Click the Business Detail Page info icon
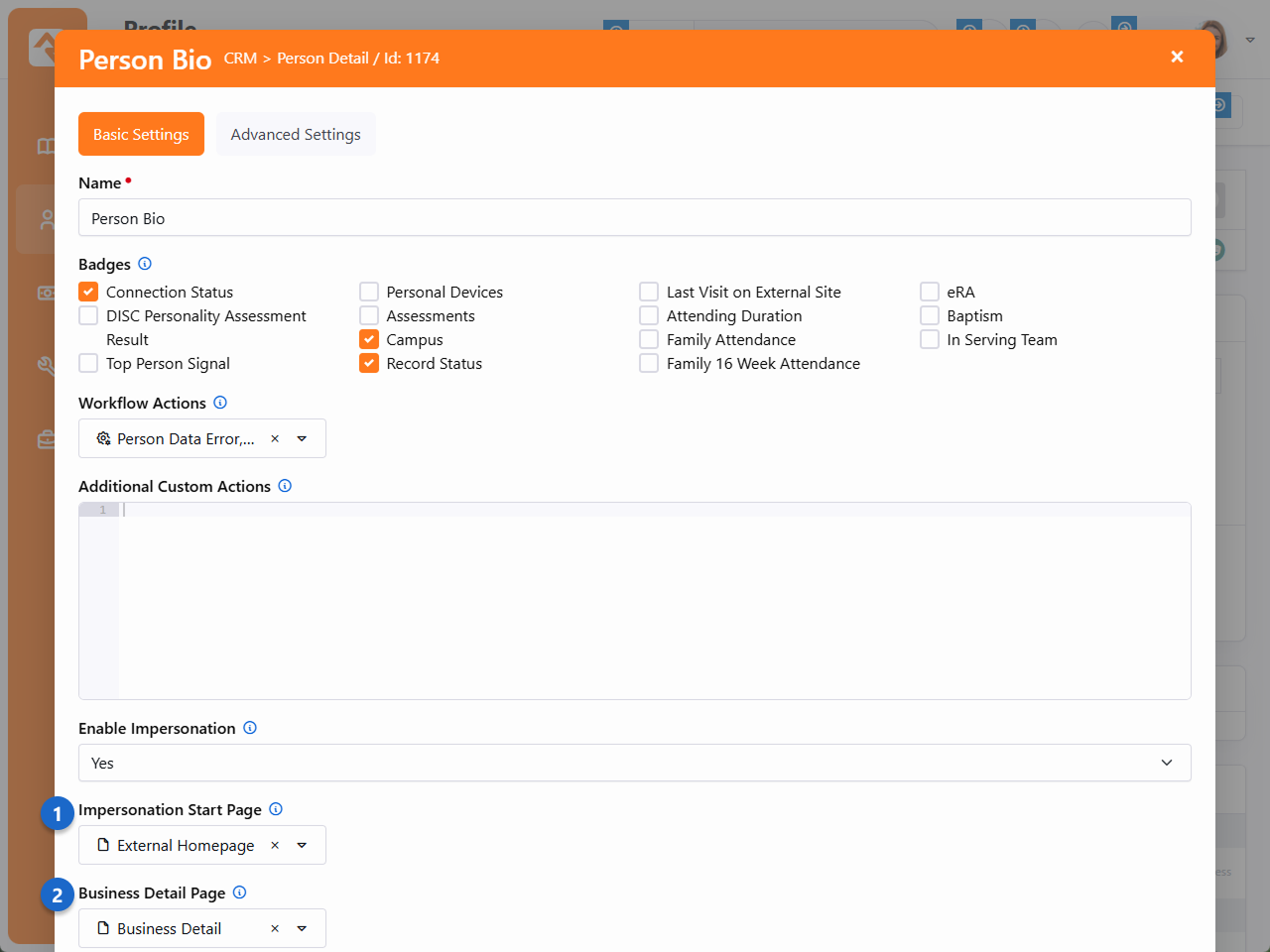The width and height of the screenshot is (1270, 952). (239, 892)
